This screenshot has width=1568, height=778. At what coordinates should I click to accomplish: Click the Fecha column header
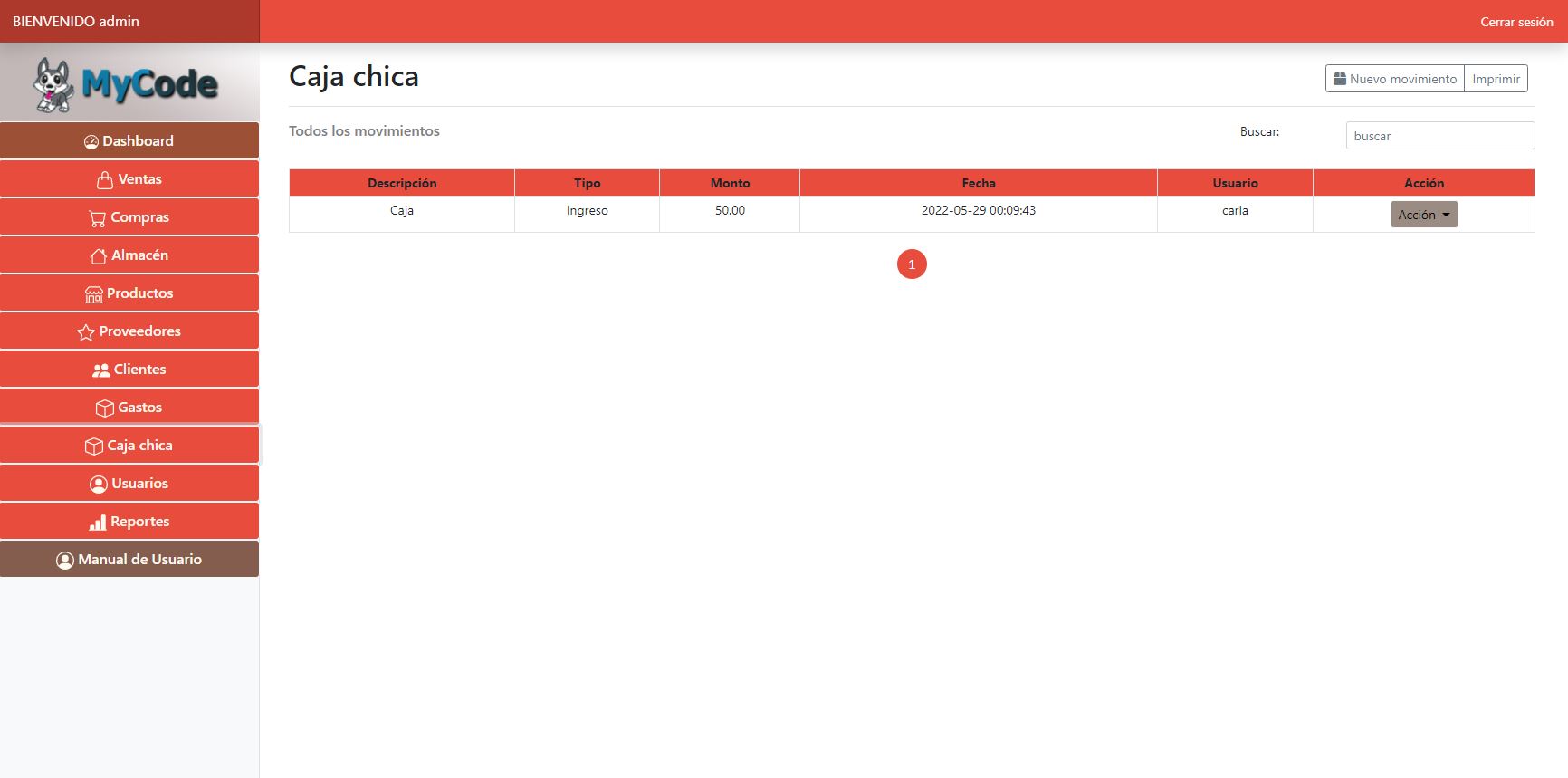pyautogui.click(x=978, y=183)
